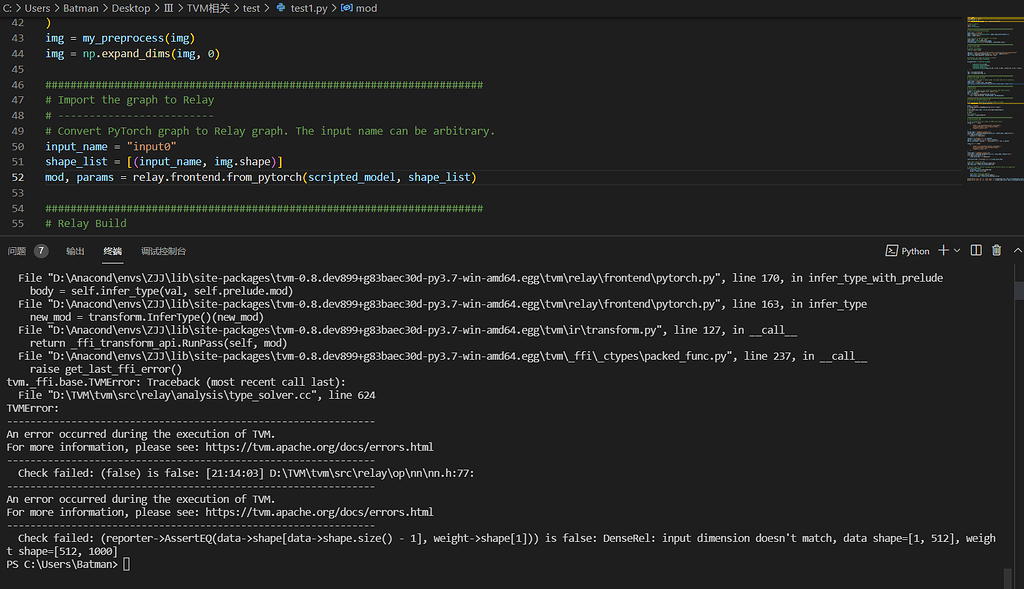The width and height of the screenshot is (1024, 589).
Task: Split the terminal pane
Action: tap(976, 250)
